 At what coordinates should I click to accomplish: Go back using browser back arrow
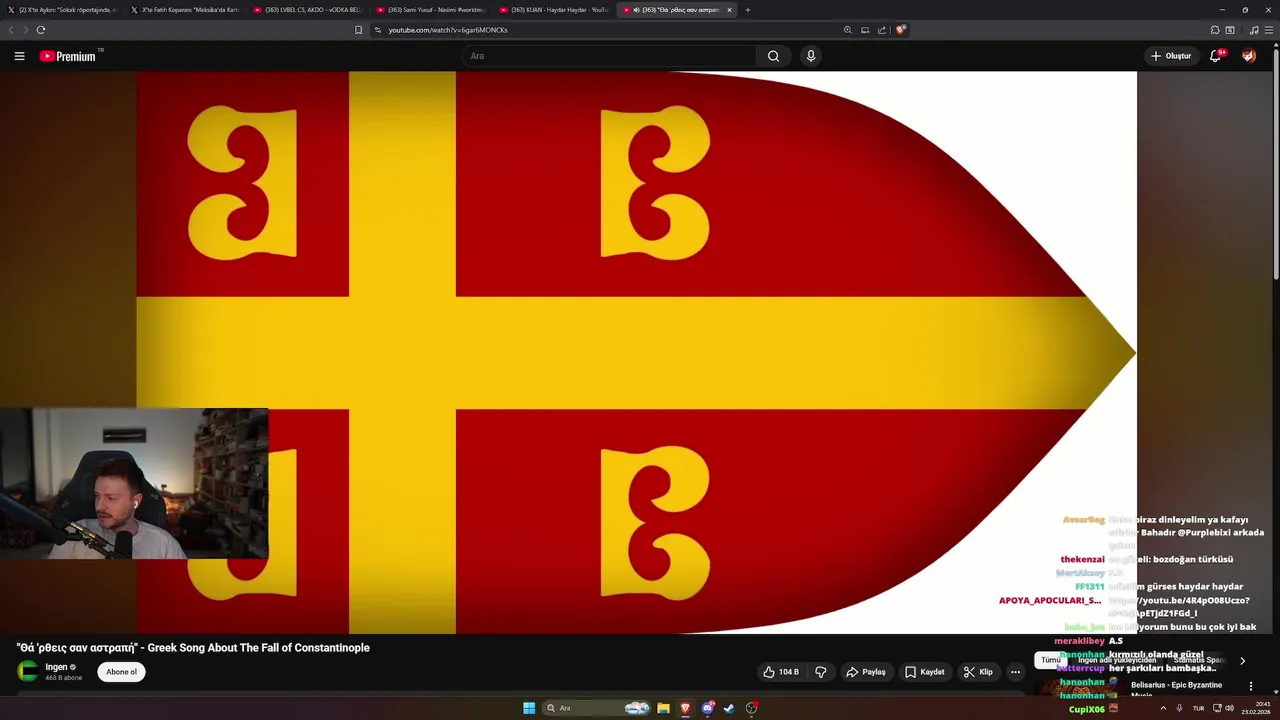pyautogui.click(x=12, y=30)
